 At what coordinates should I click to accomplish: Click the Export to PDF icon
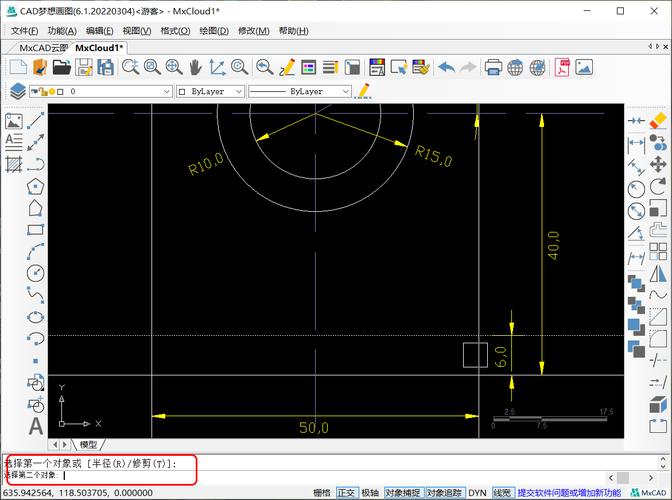[563, 68]
